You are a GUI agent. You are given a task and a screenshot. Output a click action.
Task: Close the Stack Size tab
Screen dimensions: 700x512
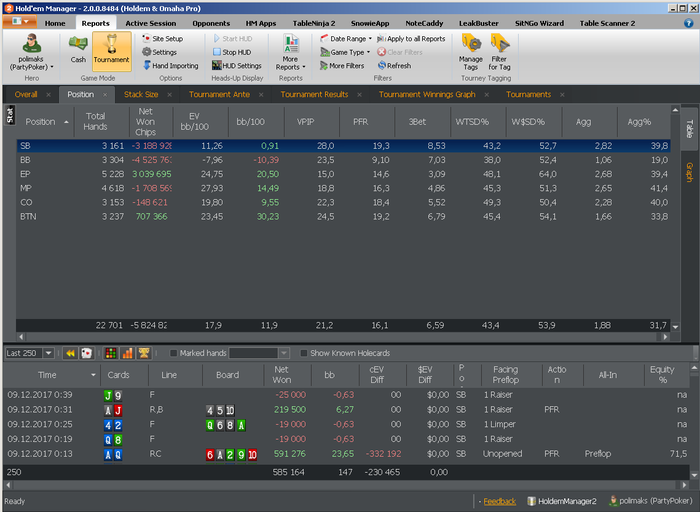(x=170, y=95)
